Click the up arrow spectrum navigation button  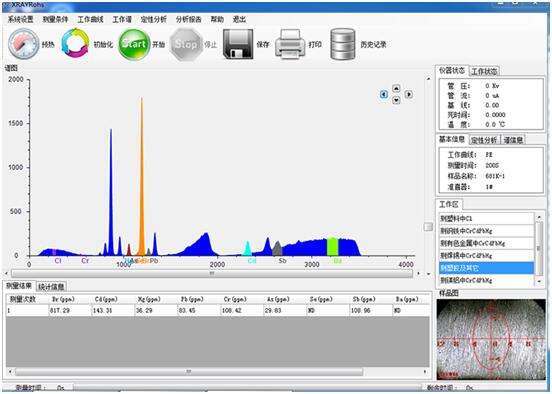coord(396,88)
